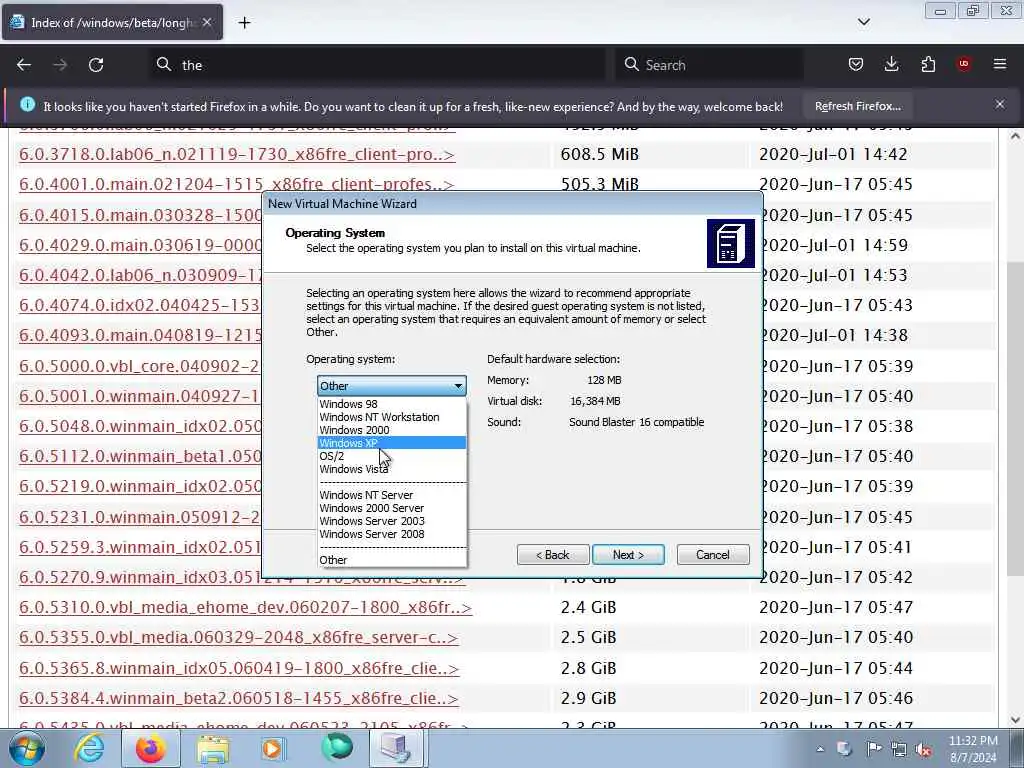The height and width of the screenshot is (768, 1024).
Task: Open the new tab plus button
Action: 244,23
